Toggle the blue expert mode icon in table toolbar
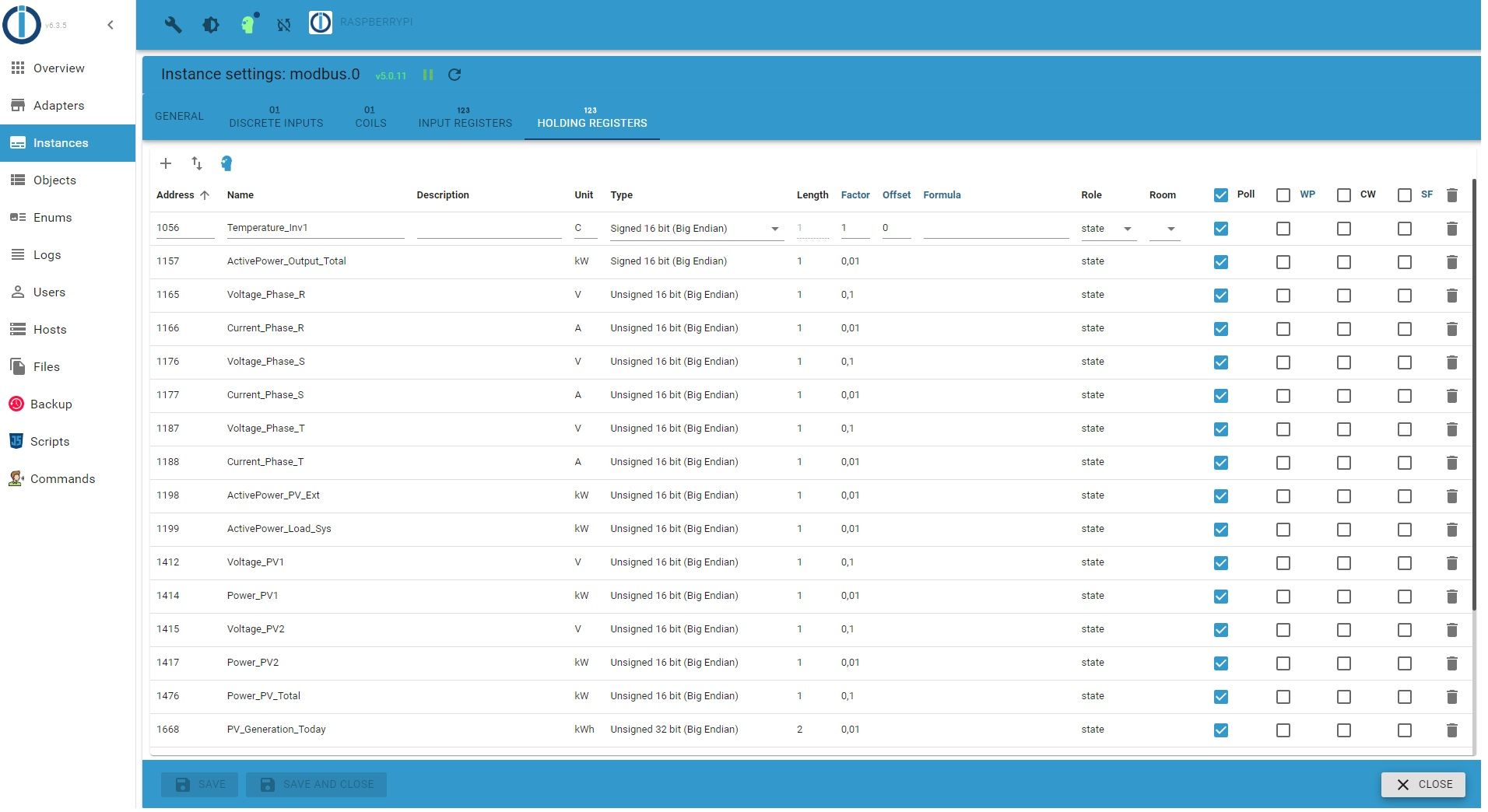The image size is (1488, 812). pyautogui.click(x=226, y=163)
